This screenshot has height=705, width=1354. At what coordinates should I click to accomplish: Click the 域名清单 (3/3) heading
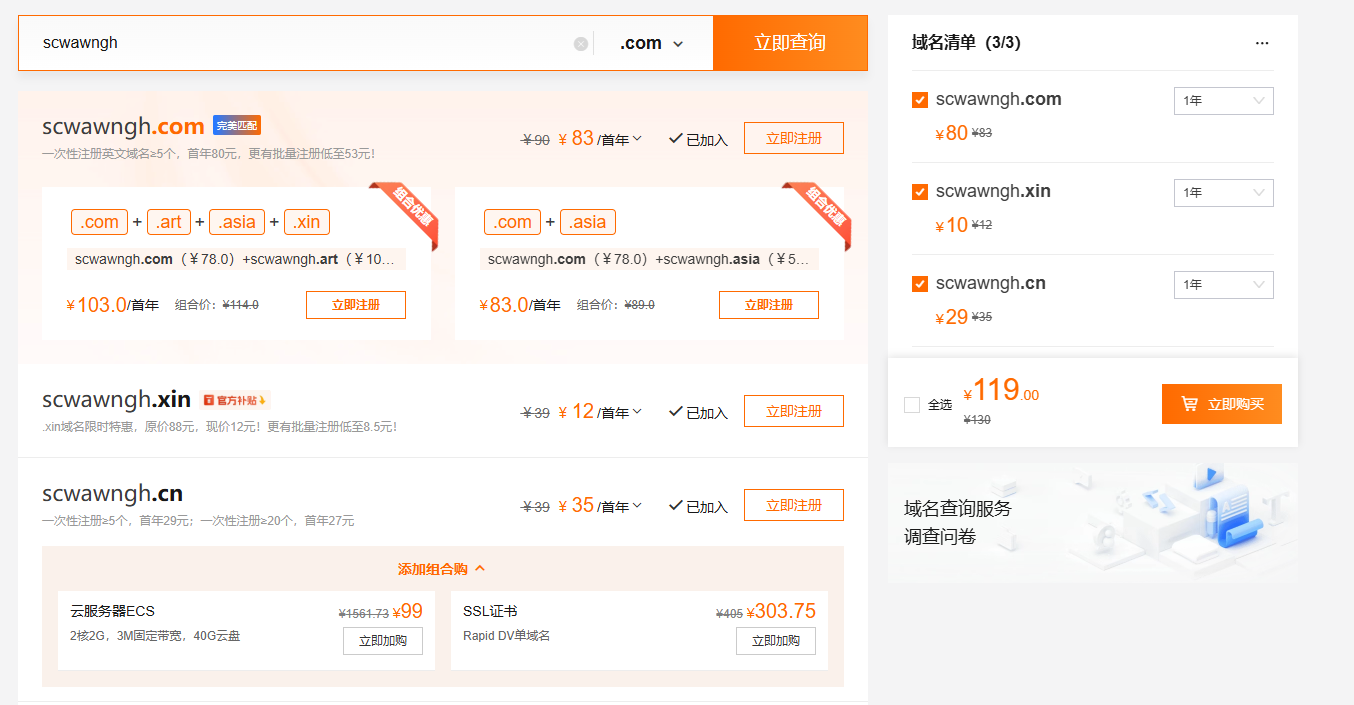tap(966, 43)
